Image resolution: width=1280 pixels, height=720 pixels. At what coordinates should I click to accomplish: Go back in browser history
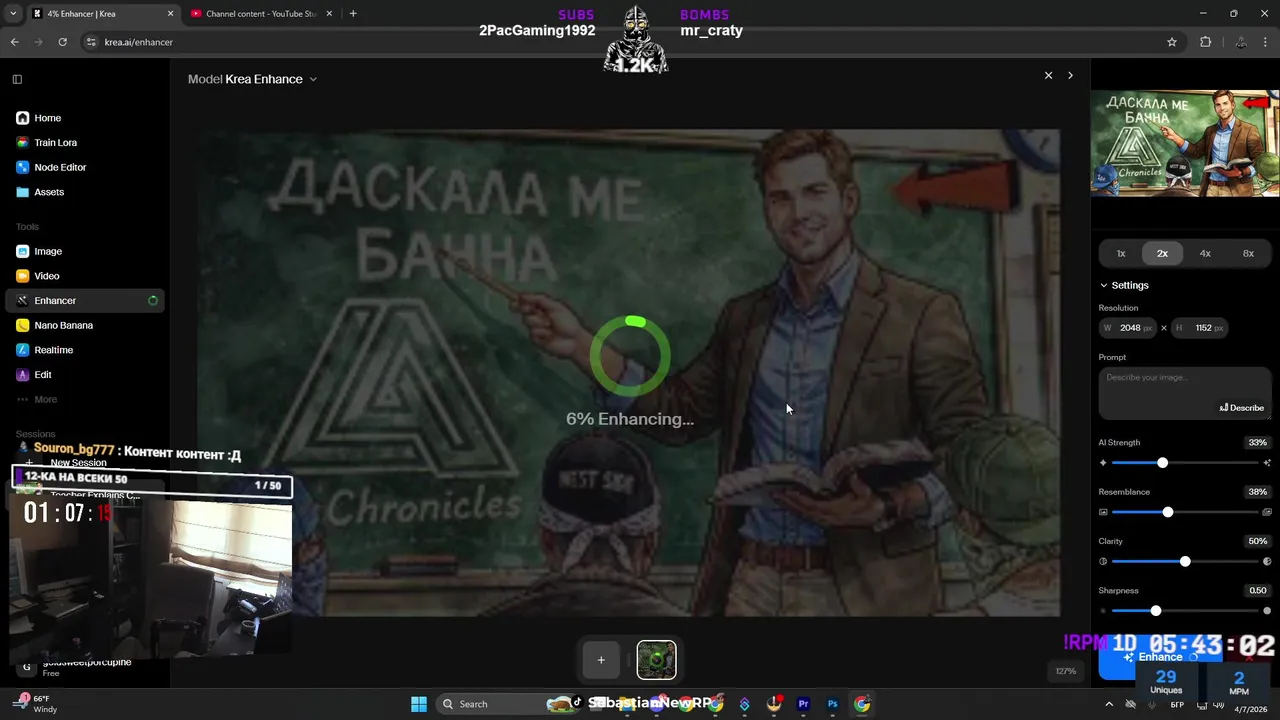(14, 42)
